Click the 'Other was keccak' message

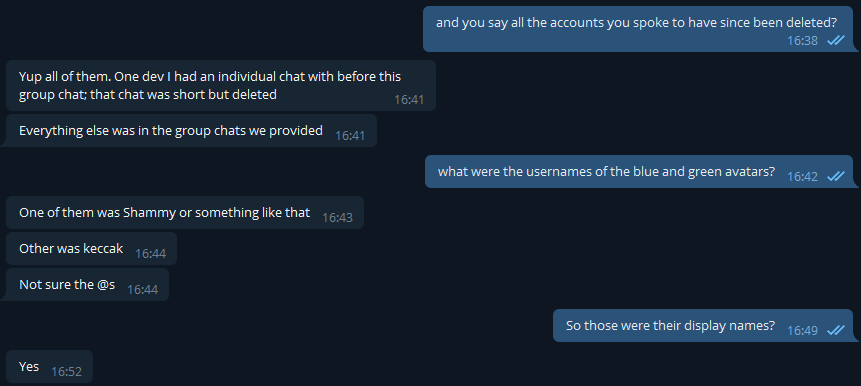(91, 249)
